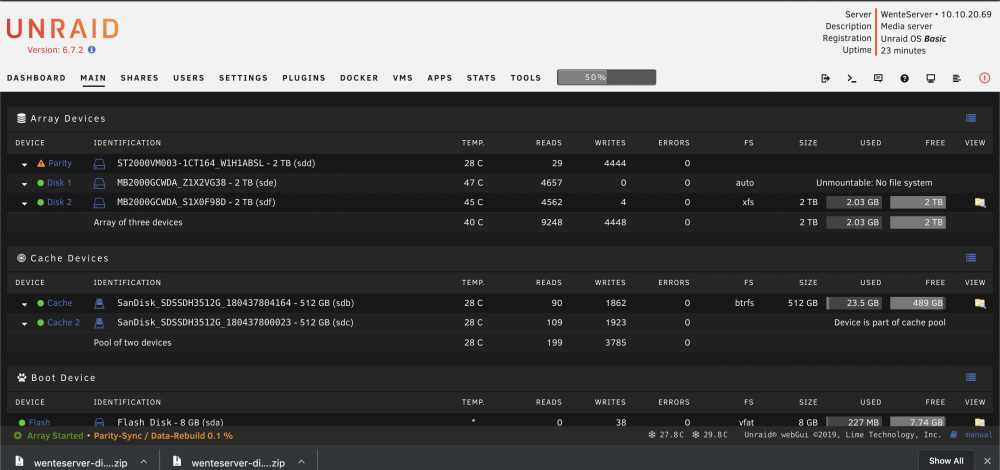The image size is (1000, 470).
Task: Click the red power alert icon
Action: (984, 78)
